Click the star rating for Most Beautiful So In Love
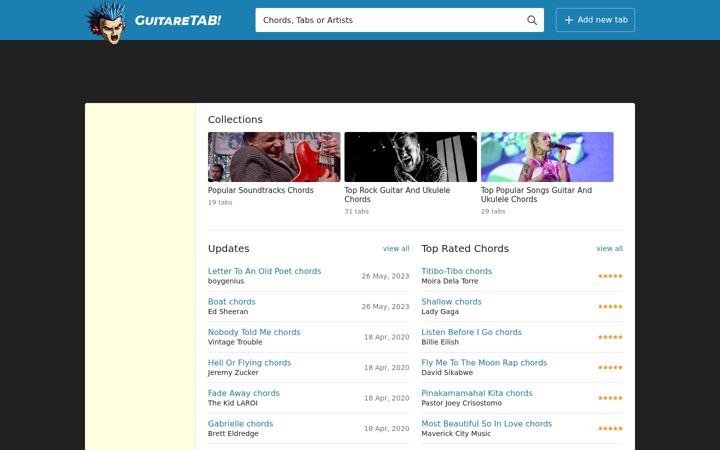The height and width of the screenshot is (450, 720). tap(610, 428)
